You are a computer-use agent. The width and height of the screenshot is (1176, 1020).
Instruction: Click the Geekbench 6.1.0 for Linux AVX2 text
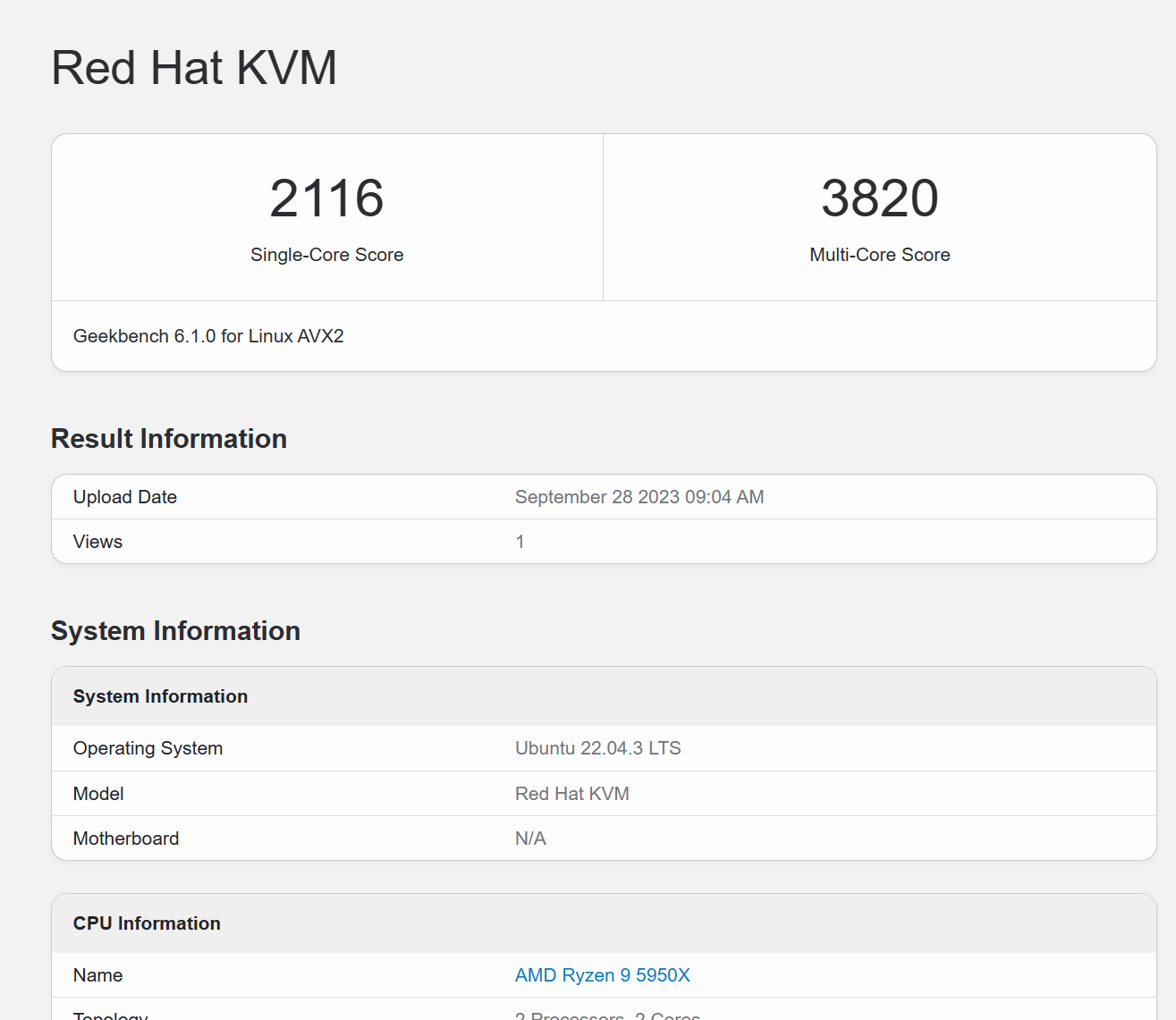208,336
